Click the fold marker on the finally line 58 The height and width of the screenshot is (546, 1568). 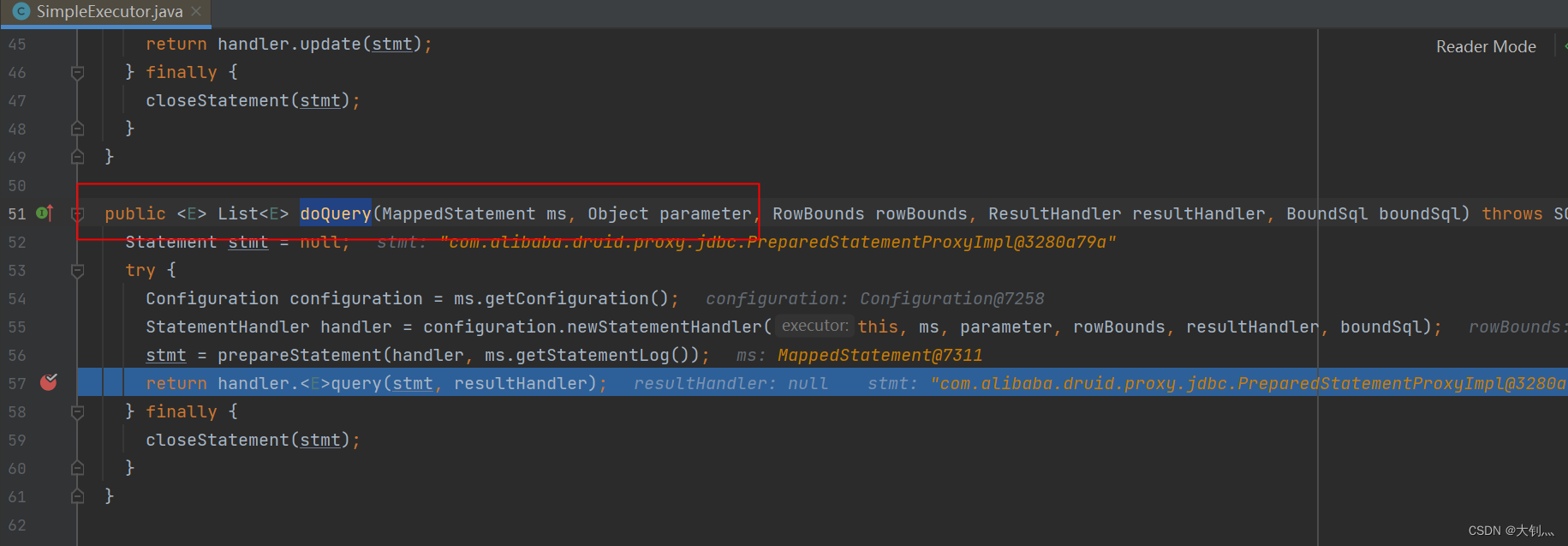pos(77,411)
